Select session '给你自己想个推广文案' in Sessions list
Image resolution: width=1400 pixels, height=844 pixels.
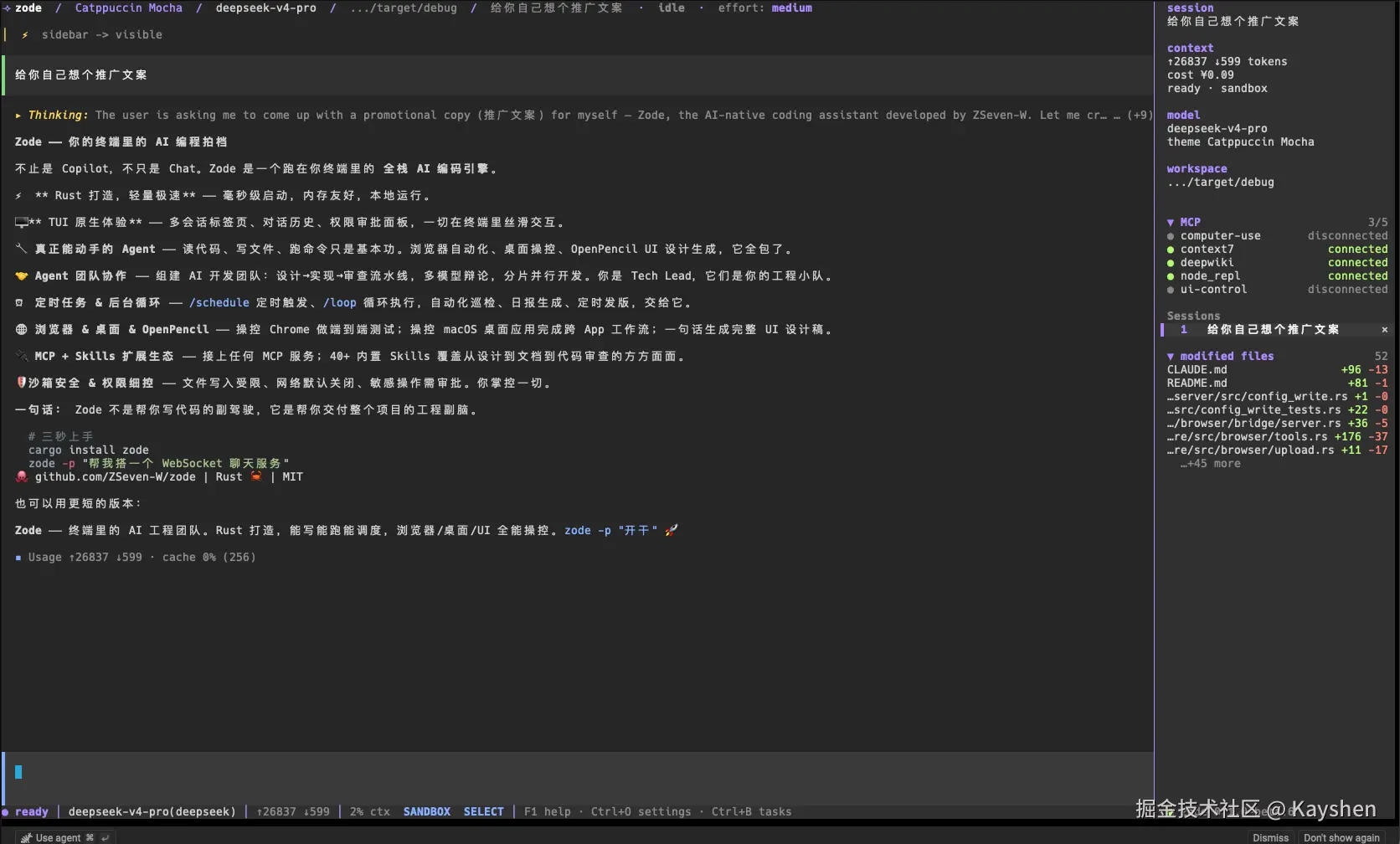(1273, 330)
